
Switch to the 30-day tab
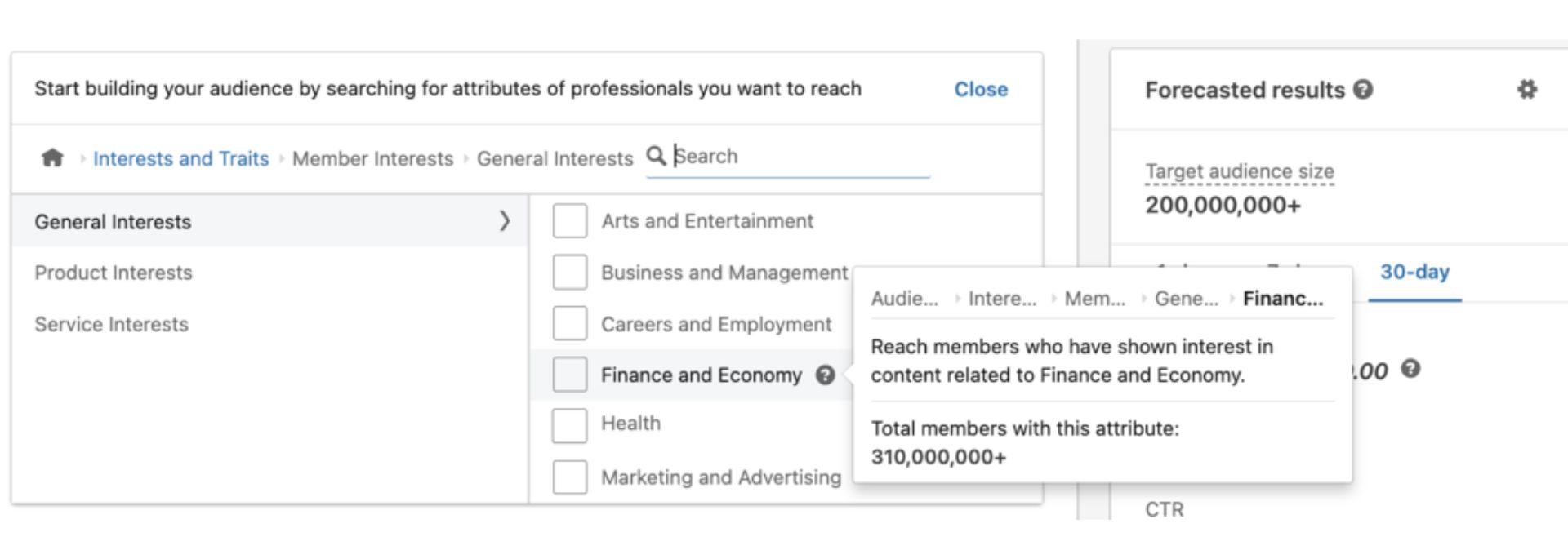point(1414,273)
